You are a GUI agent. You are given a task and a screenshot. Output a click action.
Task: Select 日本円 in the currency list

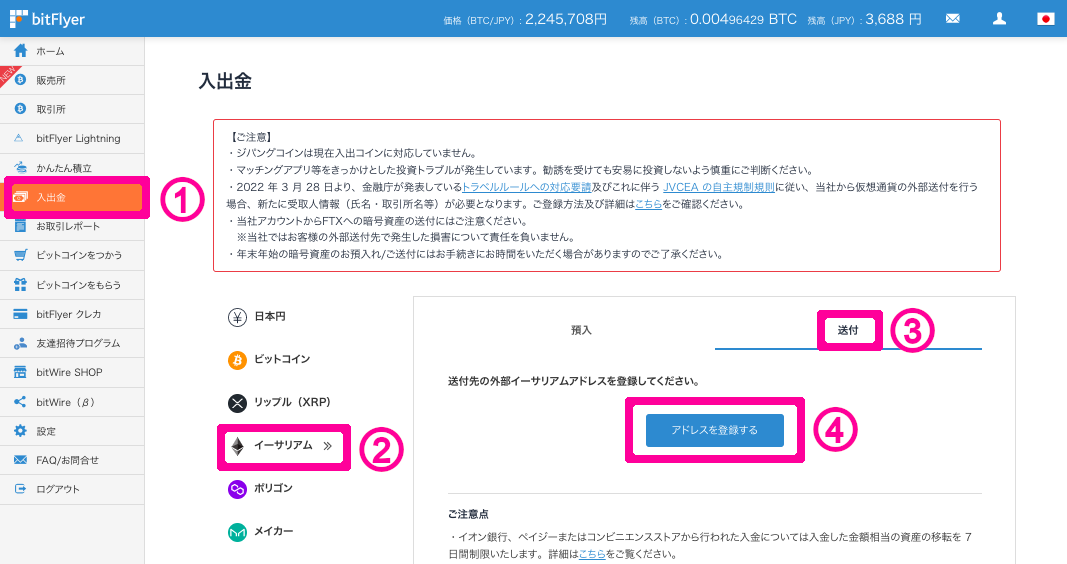269,316
